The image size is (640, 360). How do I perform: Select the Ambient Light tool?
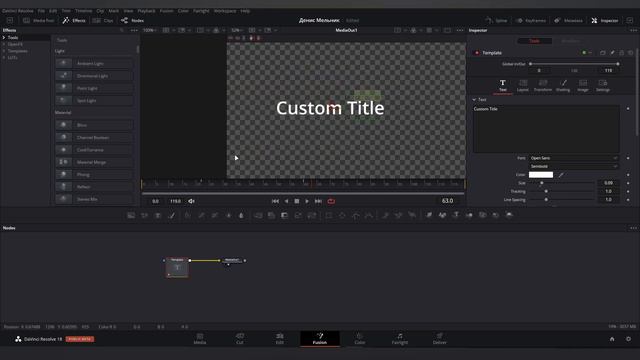pyautogui.click(x=94, y=64)
